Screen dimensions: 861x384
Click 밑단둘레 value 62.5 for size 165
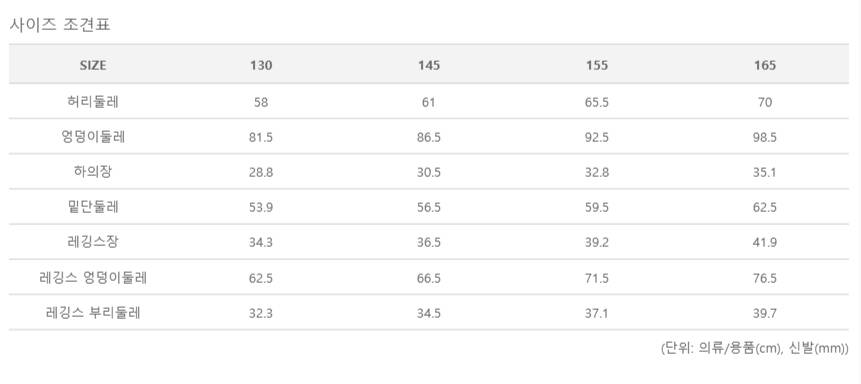[765, 208]
